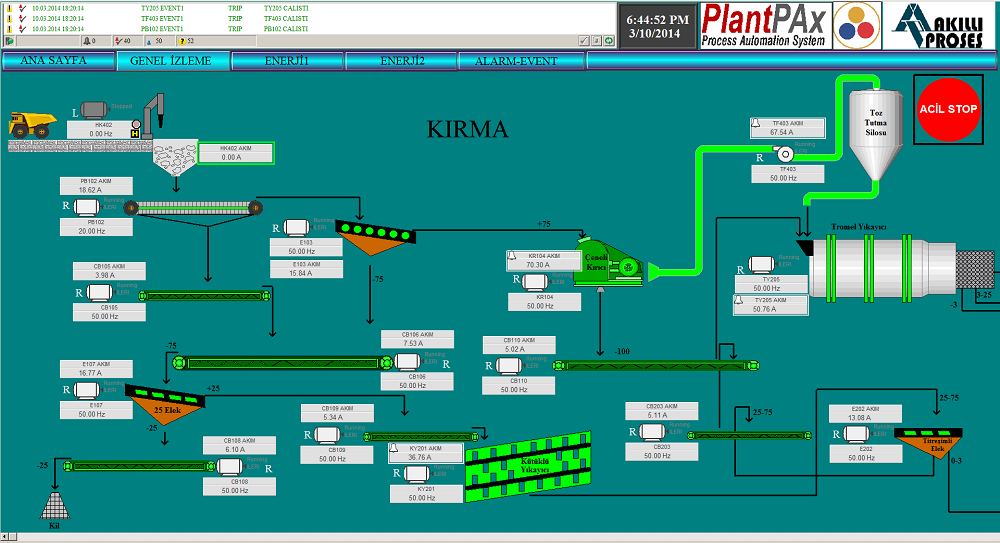This screenshot has width=1000, height=543.
Task: Click the HK402 motor icon
Action: point(95,109)
